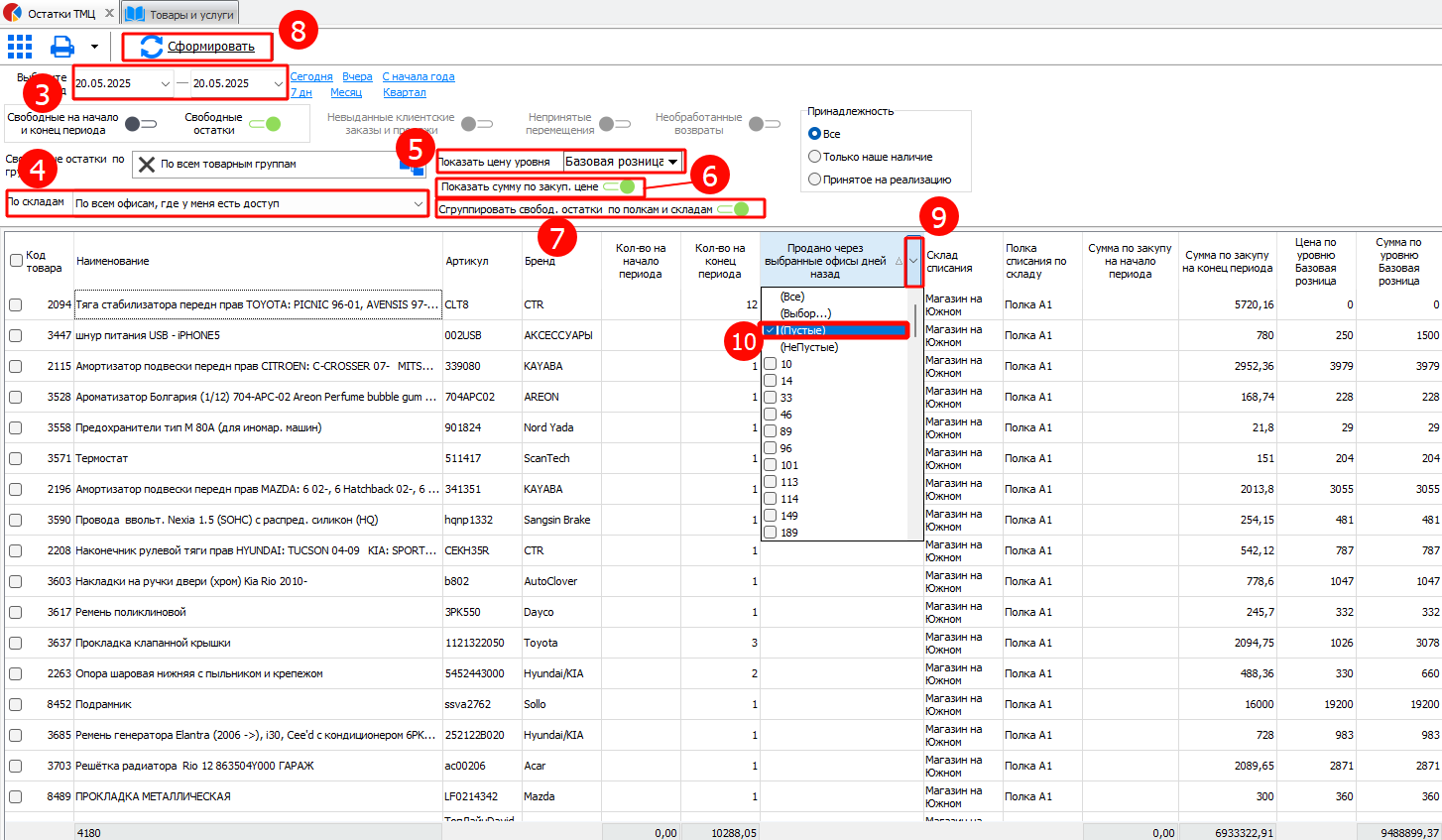Check filter value 10 in the list
1442x840 pixels.
click(x=771, y=364)
